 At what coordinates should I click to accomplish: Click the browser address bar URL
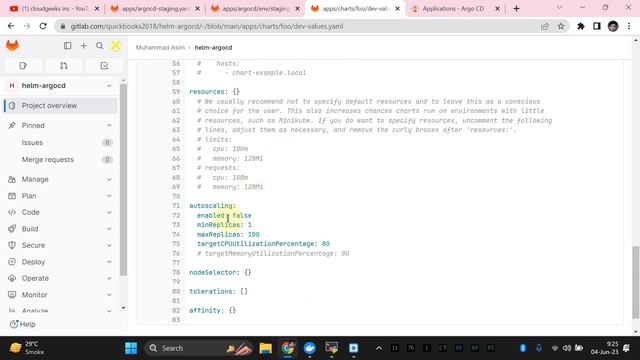[207, 26]
